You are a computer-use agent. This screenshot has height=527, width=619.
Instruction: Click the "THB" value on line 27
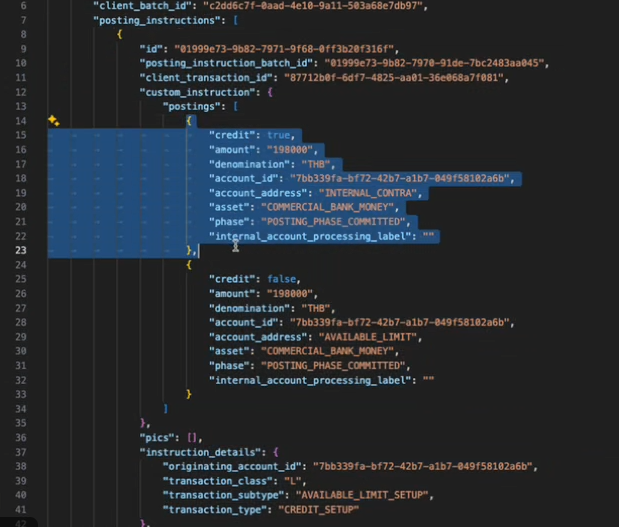tap(316, 308)
